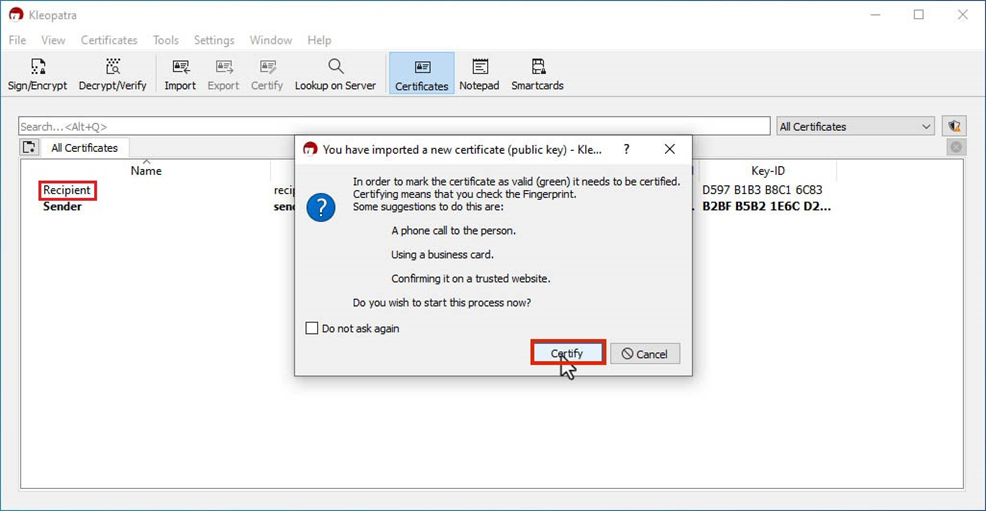986x511 pixels.
Task: Click the Certify button in dialog
Action: (x=568, y=353)
